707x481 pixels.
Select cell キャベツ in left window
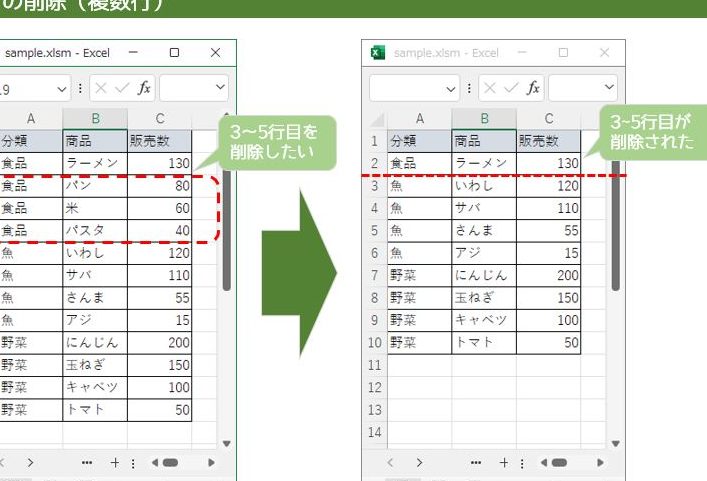pos(95,388)
